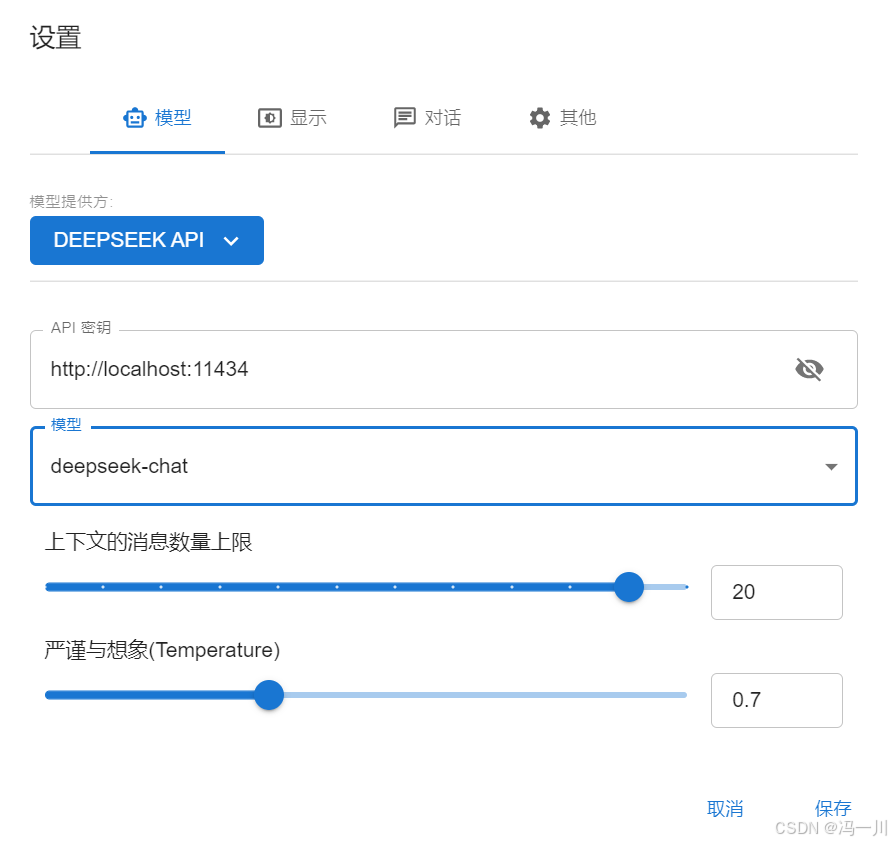This screenshot has width=892, height=843.
Task: Open the 其他 settings tab
Action: (563, 118)
